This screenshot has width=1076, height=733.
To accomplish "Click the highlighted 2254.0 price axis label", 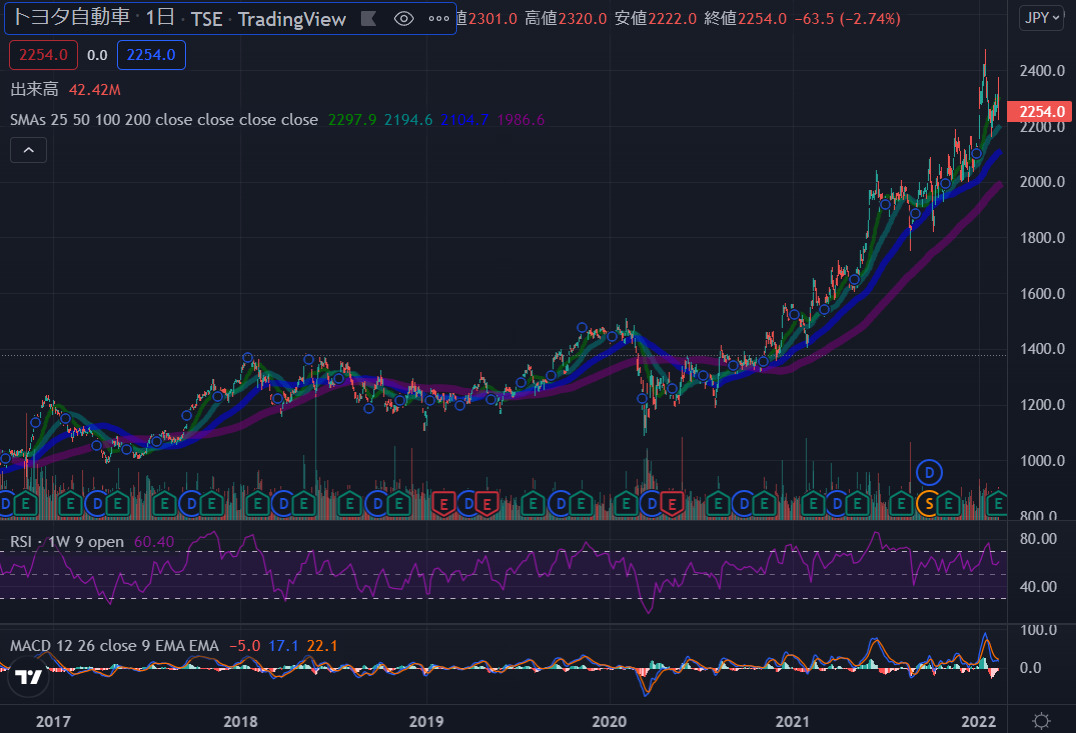I will pyautogui.click(x=1040, y=111).
